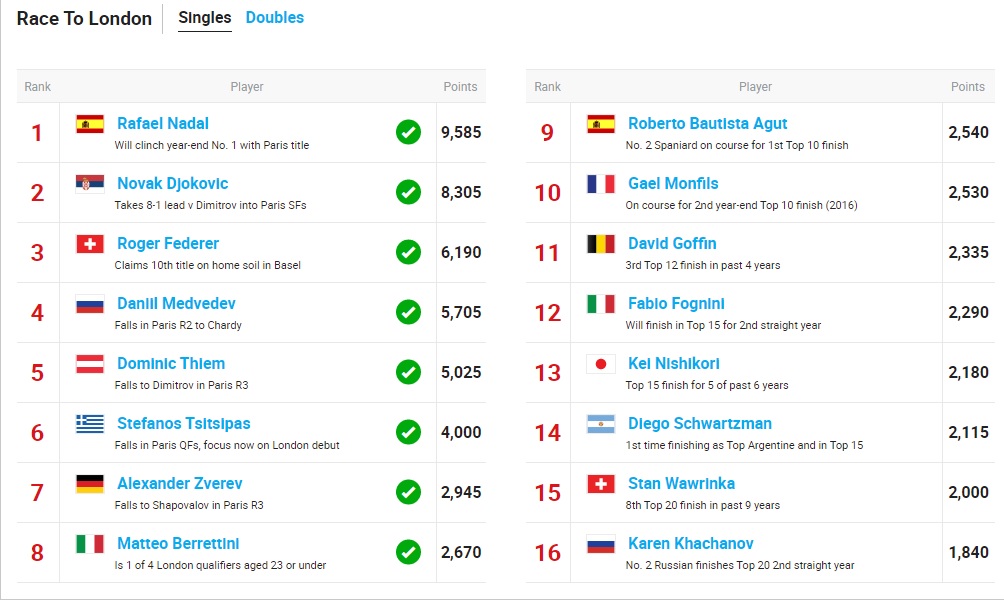Click the Greece flag beside Stefanos Tsitsipas

point(90,423)
